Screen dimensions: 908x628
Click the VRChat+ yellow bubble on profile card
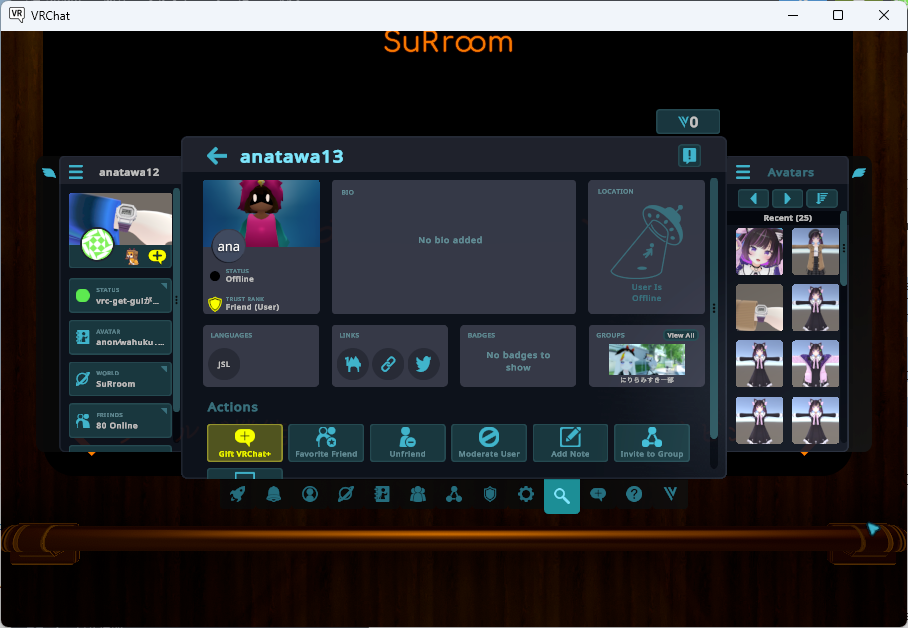157,256
